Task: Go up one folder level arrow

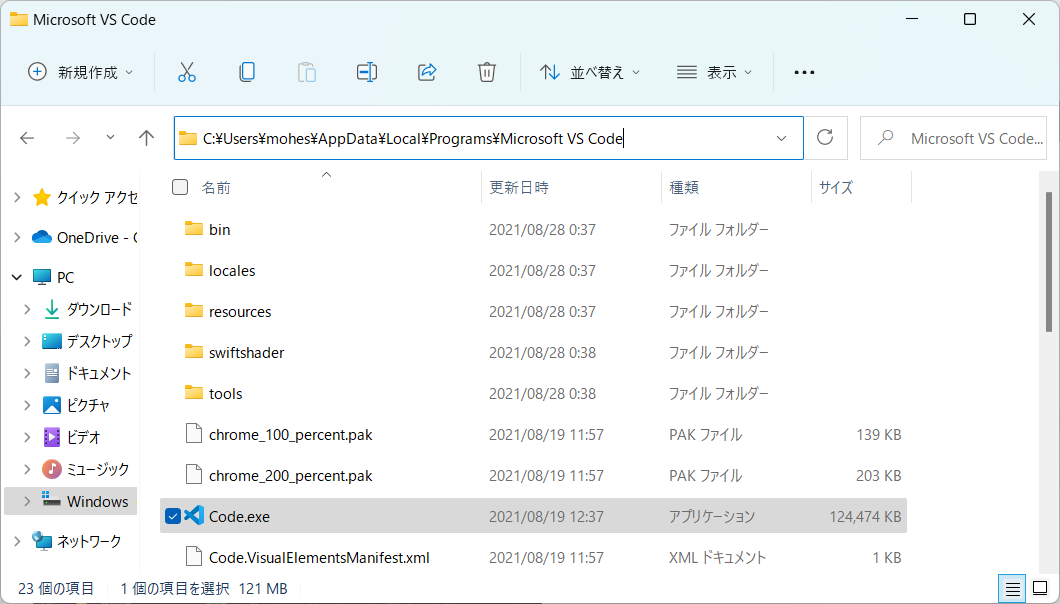Action: (146, 138)
